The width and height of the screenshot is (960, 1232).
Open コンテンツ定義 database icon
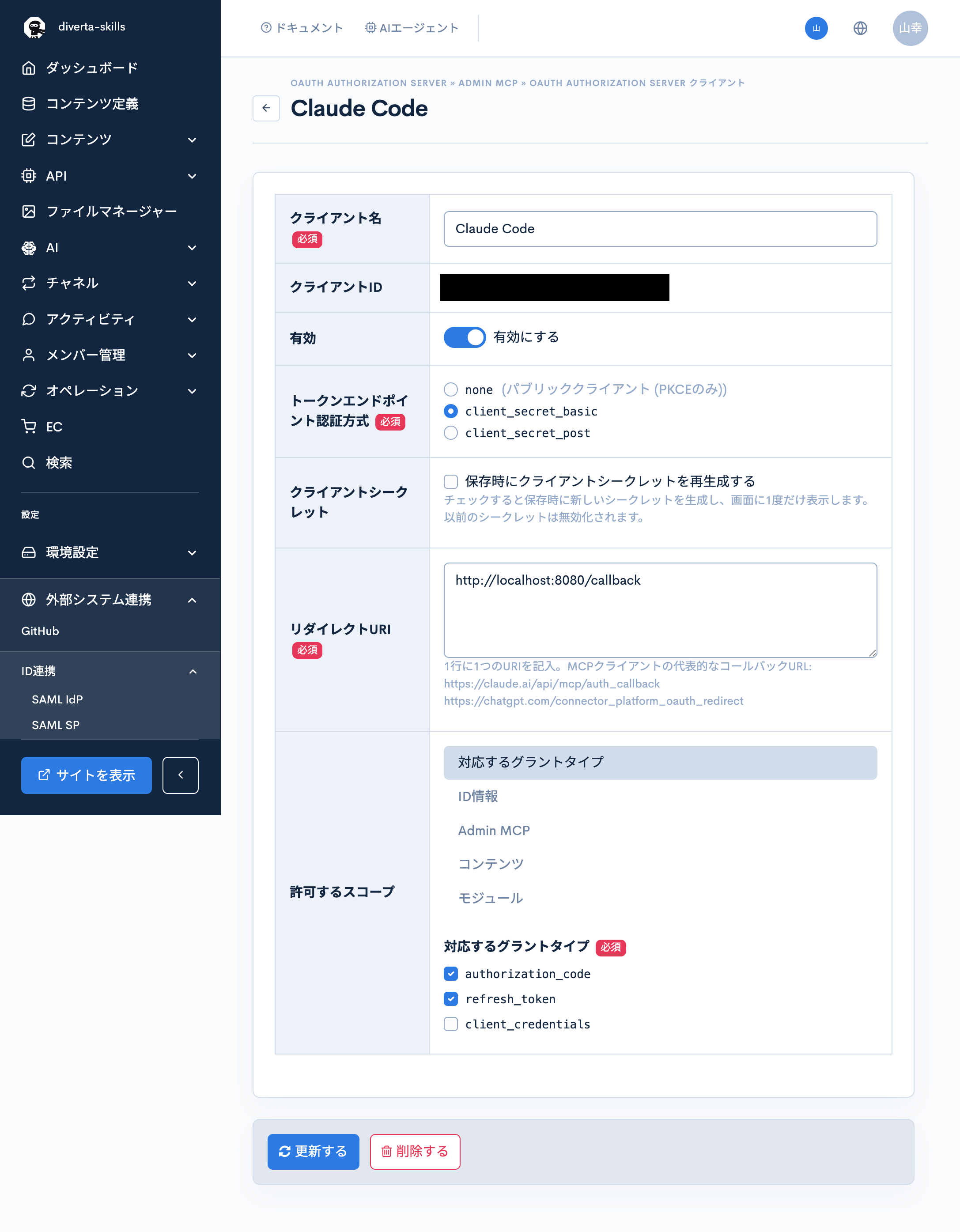click(29, 104)
